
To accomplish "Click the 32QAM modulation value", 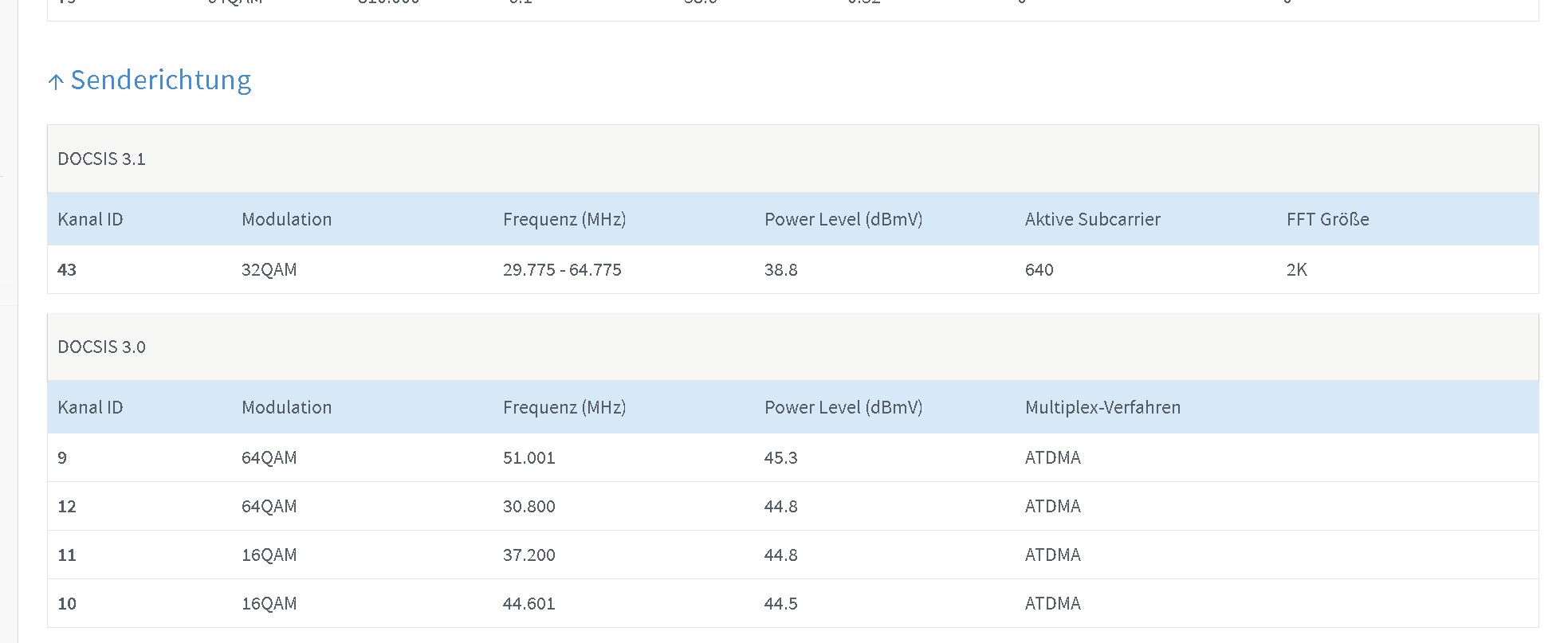I will [269, 269].
